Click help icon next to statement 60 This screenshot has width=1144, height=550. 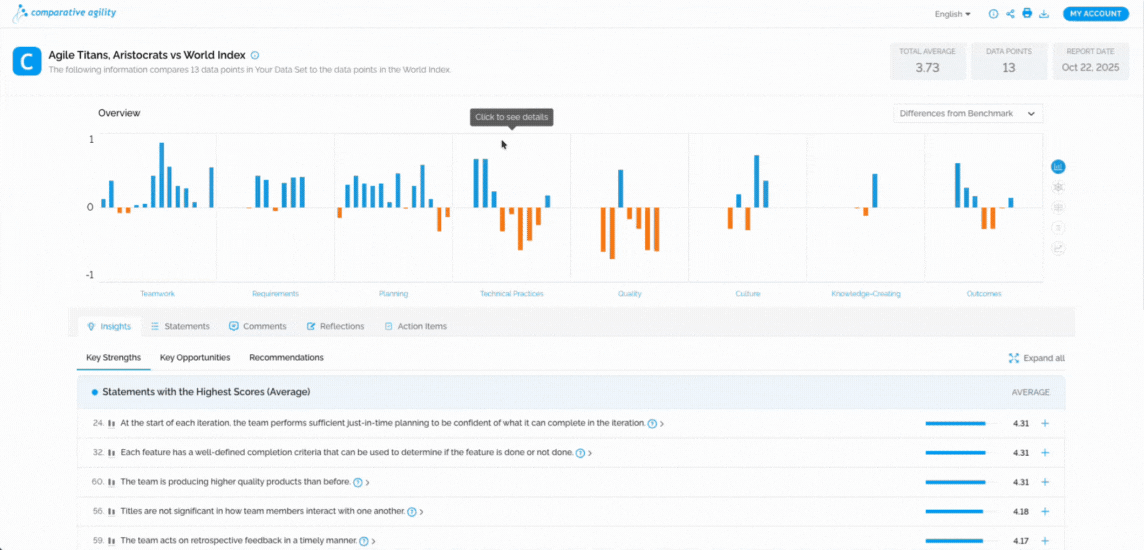pos(358,482)
